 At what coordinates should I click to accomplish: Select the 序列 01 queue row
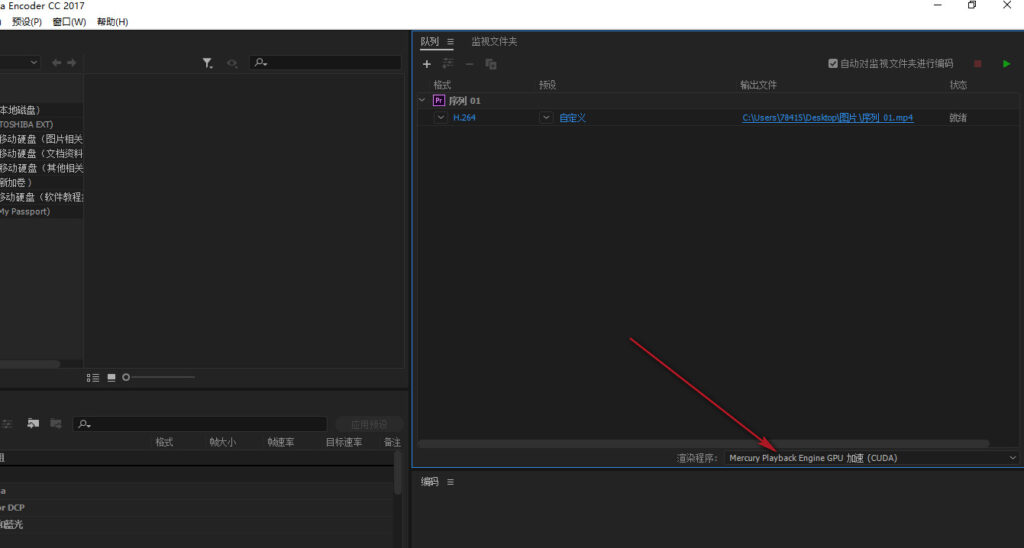click(x=718, y=101)
